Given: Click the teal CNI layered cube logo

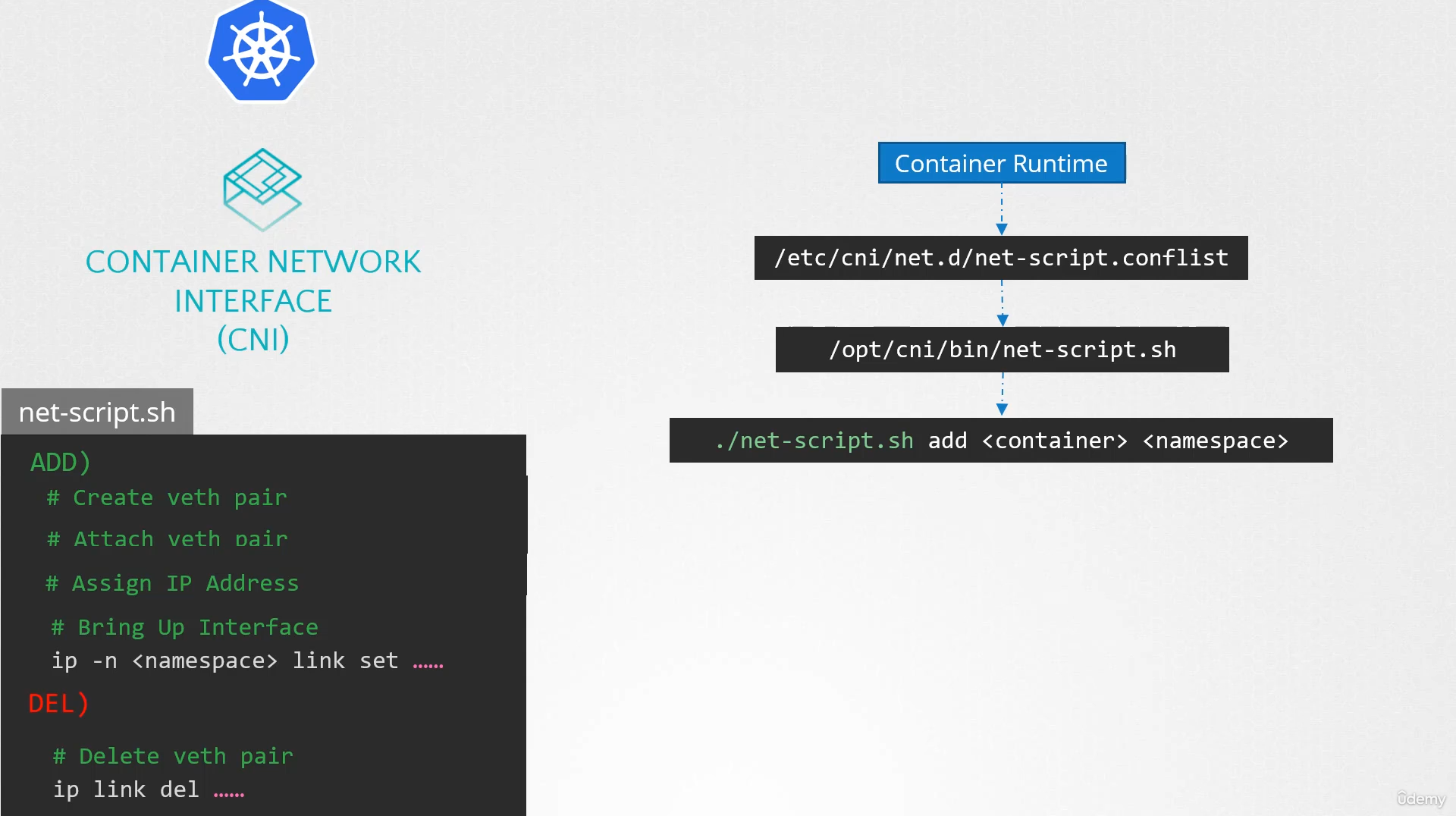Looking at the screenshot, I should (x=262, y=190).
